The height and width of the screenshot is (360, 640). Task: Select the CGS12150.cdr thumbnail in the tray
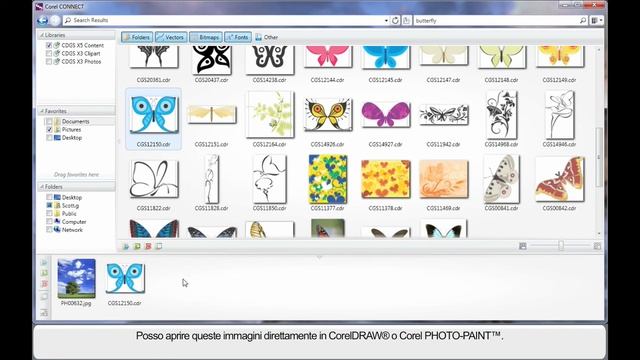(125, 278)
